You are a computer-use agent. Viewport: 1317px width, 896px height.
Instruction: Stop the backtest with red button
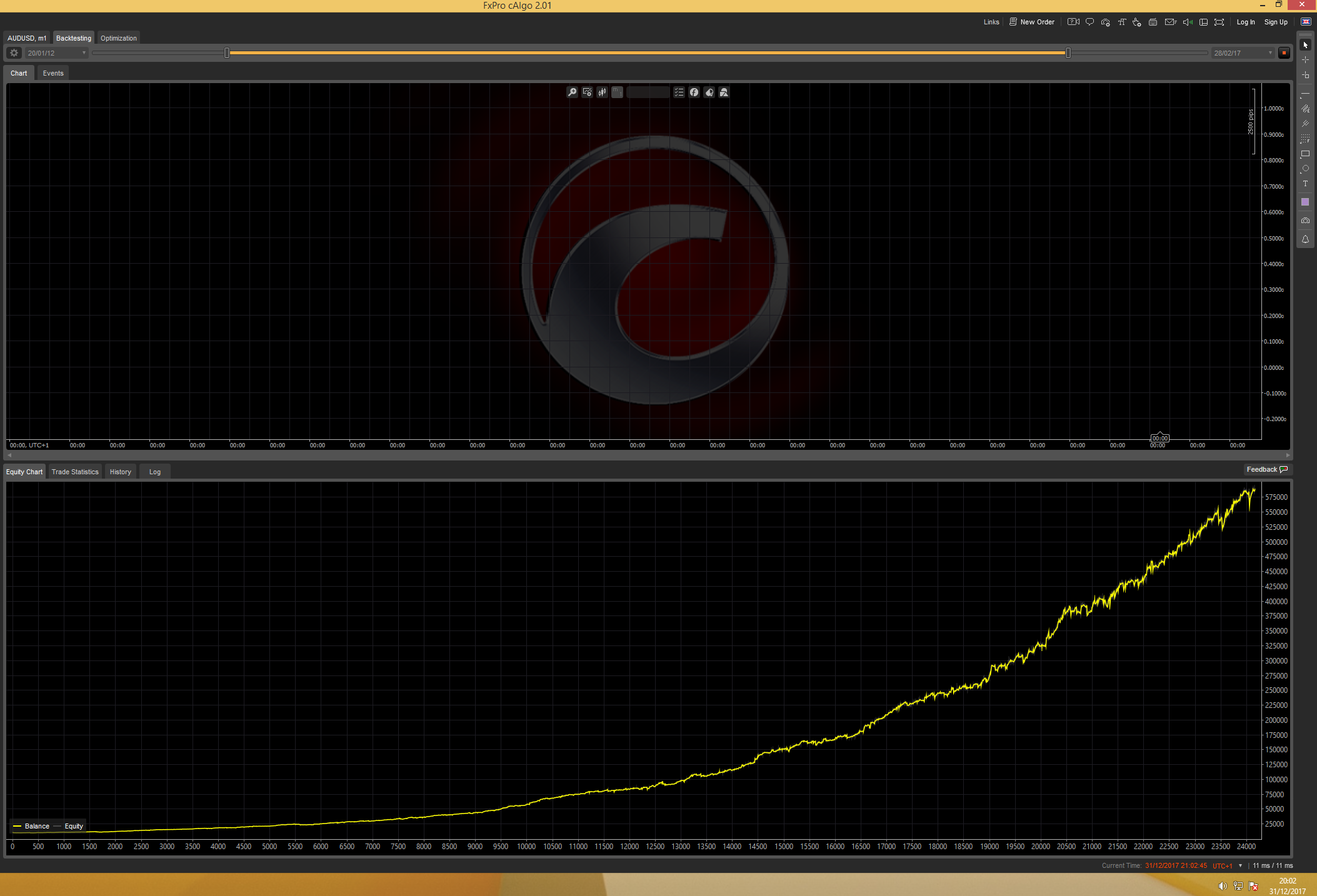(x=1284, y=53)
